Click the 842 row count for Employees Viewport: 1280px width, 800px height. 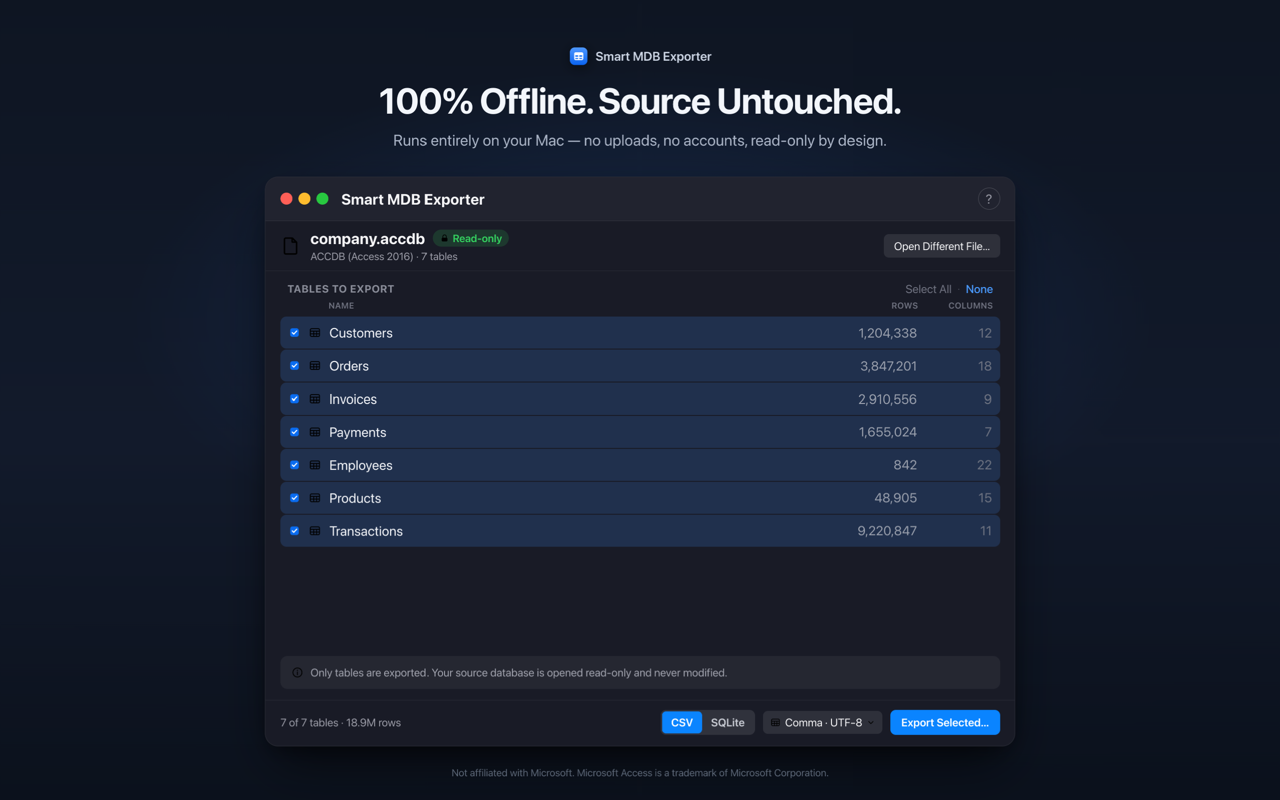click(x=905, y=465)
